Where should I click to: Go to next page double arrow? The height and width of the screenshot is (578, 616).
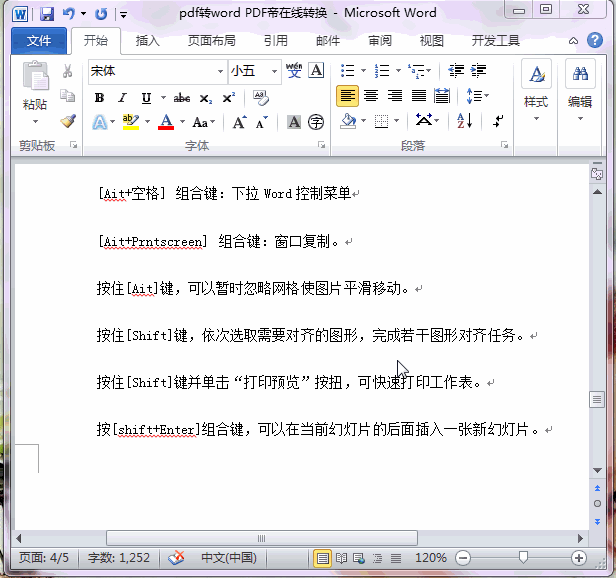[x=597, y=521]
